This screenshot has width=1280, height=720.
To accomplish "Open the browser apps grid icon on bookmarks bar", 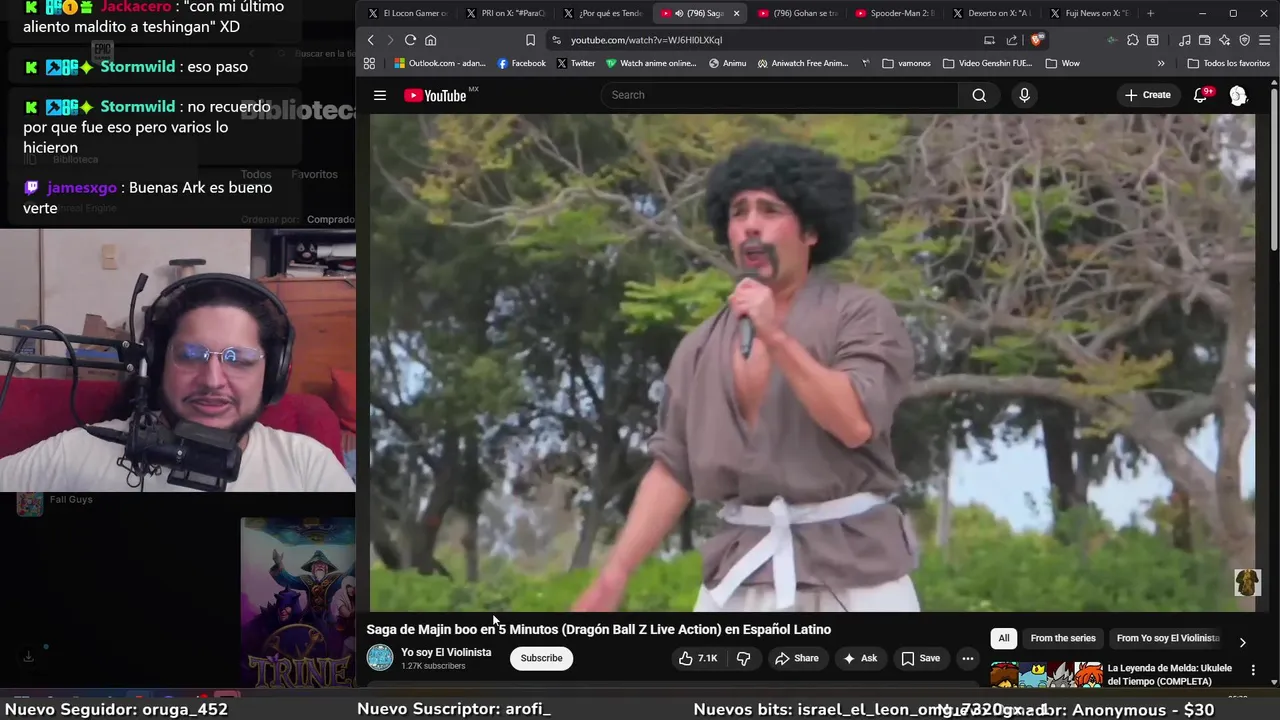I will click(x=369, y=63).
